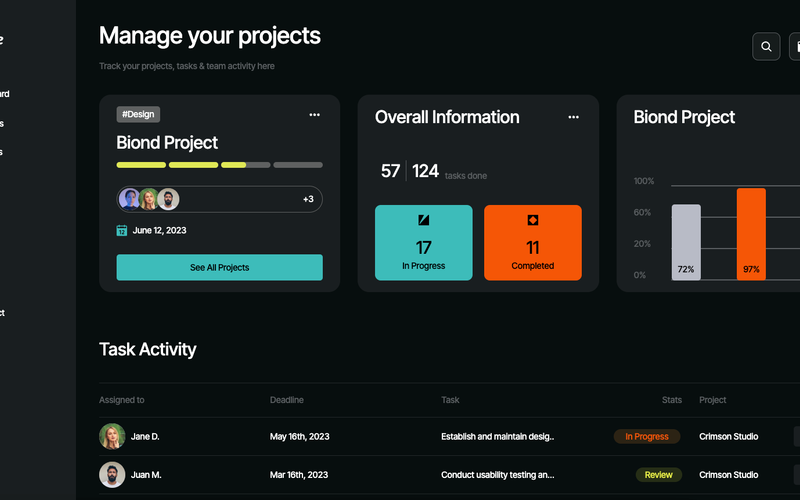This screenshot has height=500, width=800.
Task: Click the Biond Project progress bar
Action: [x=219, y=165]
